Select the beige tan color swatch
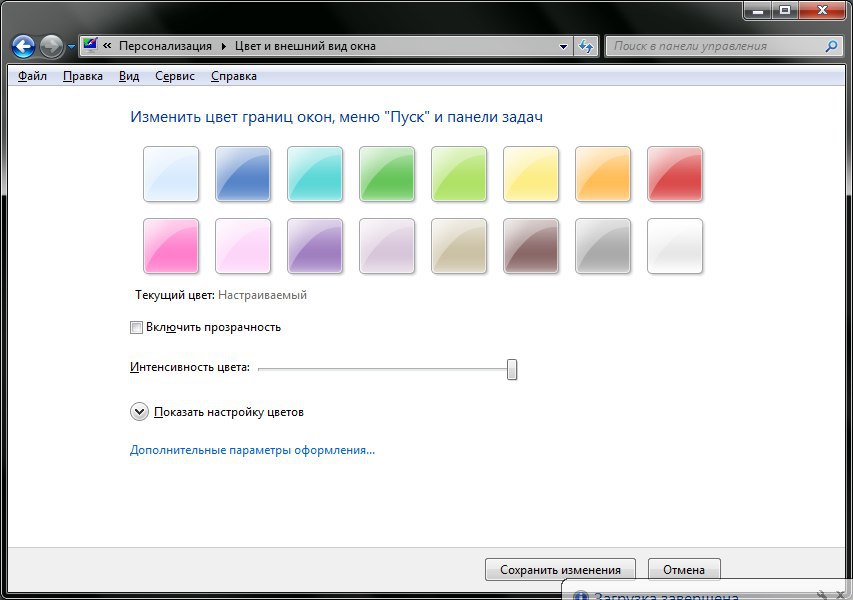 459,246
